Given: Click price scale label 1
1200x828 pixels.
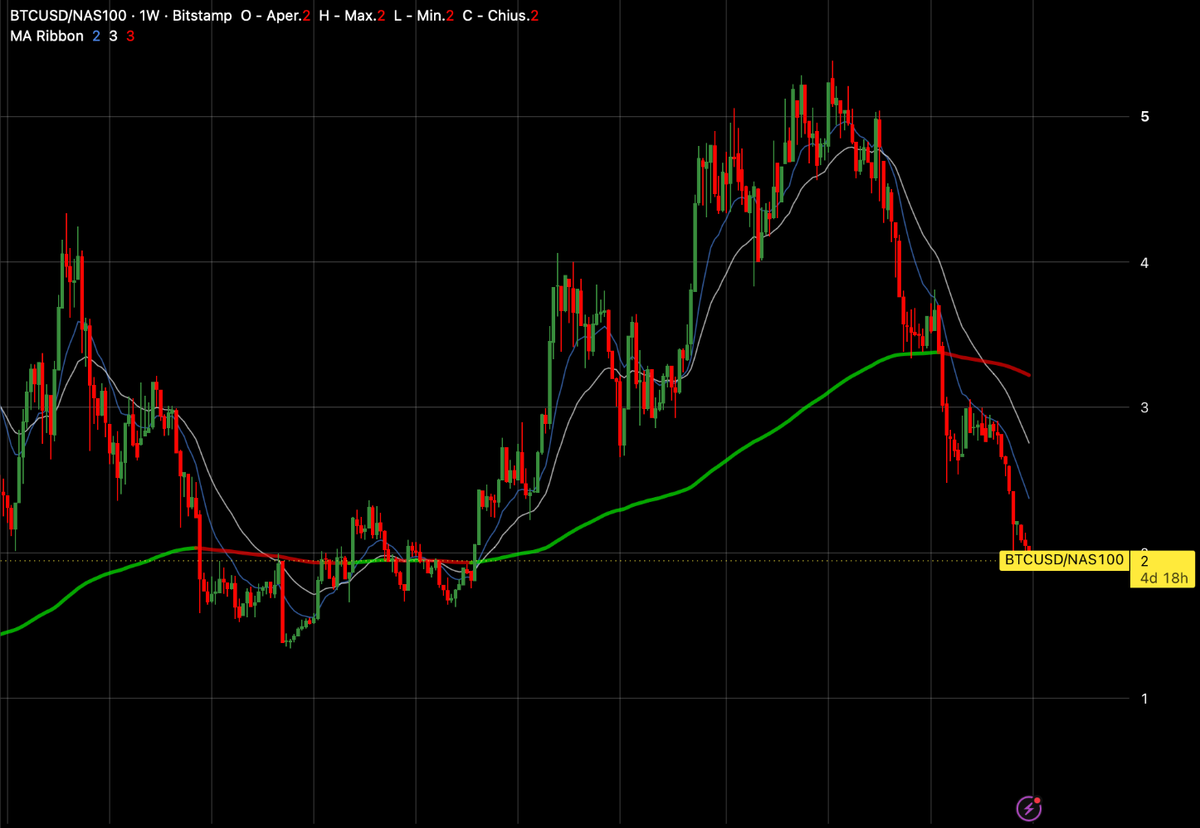Looking at the screenshot, I should 1144,698.
